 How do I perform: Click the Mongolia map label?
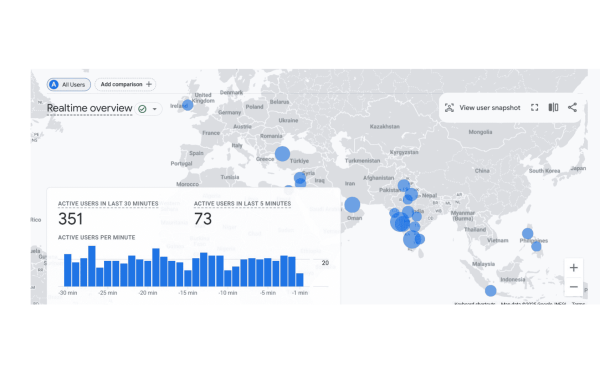pos(480,132)
